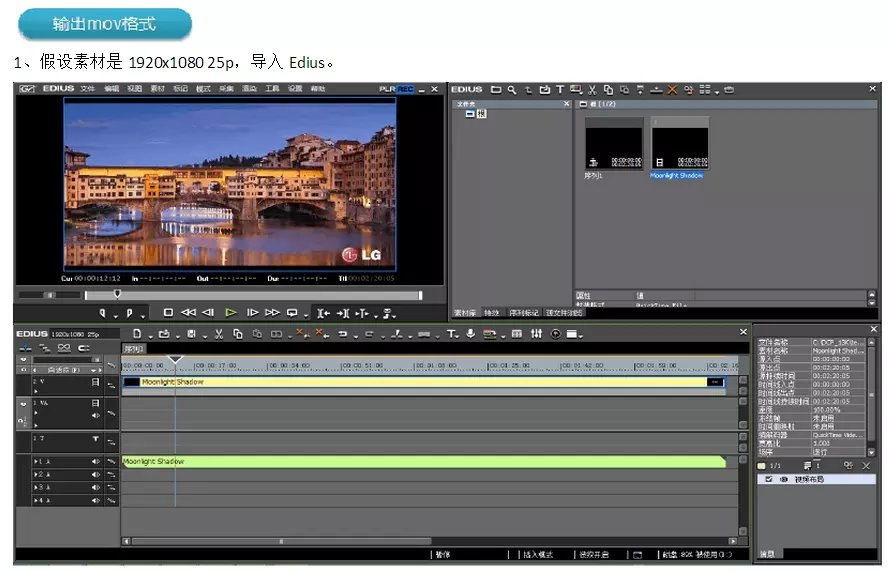
Task: Click the Fast forward button in the player
Action: [x=272, y=312]
